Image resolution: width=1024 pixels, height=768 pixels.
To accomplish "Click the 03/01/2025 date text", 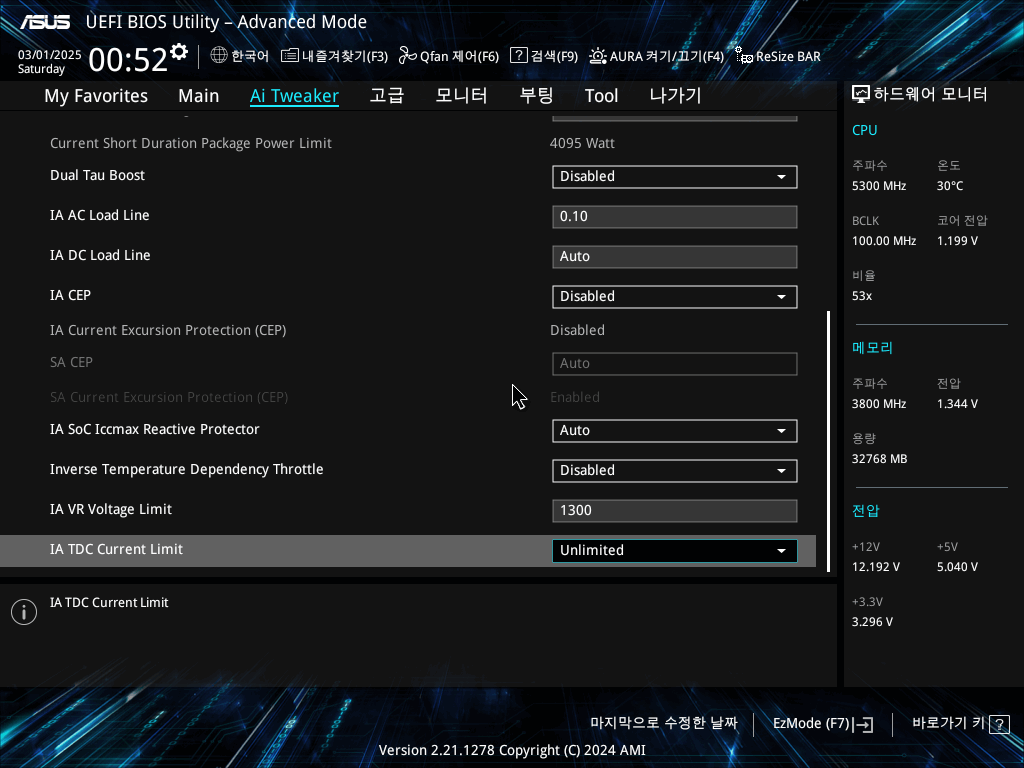I will tap(50, 55).
